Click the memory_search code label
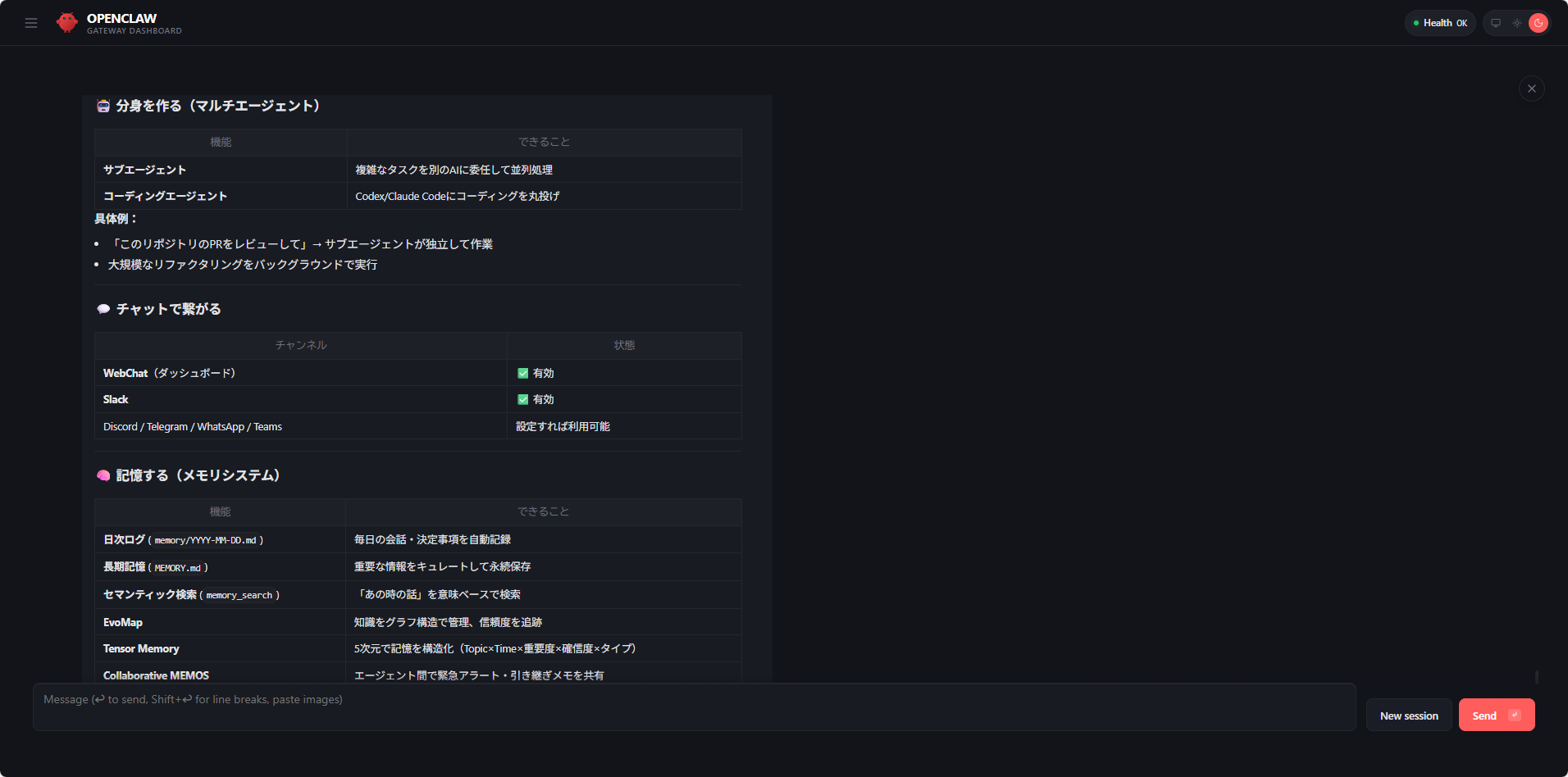 (239, 595)
